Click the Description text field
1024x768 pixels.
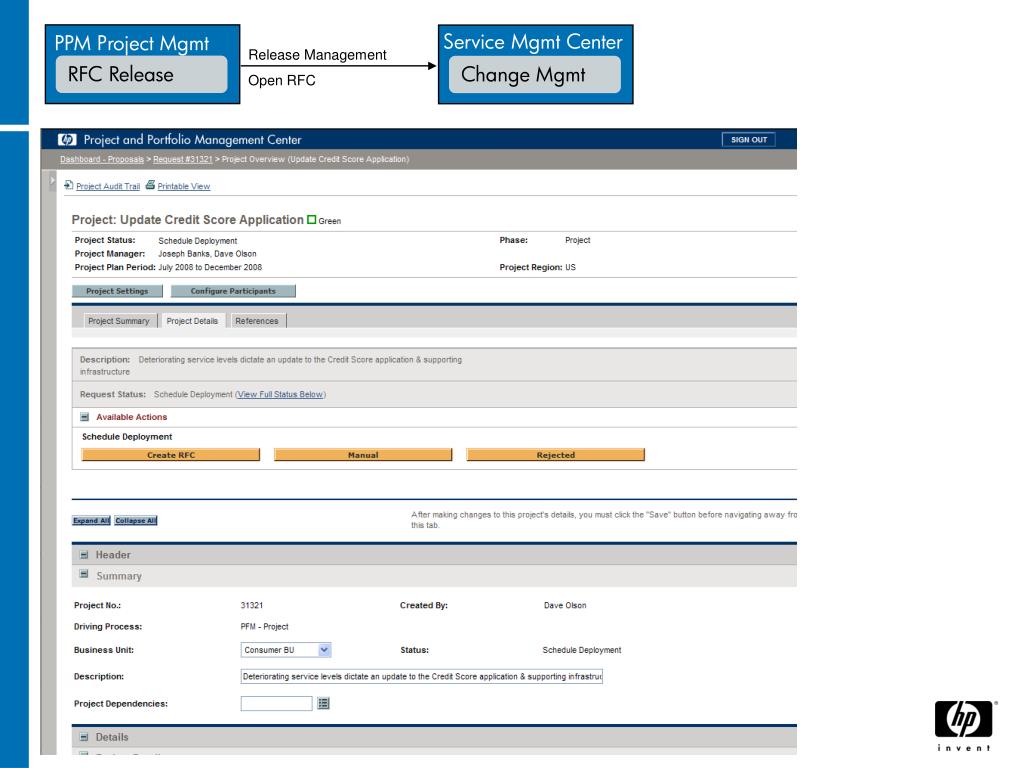point(422,677)
